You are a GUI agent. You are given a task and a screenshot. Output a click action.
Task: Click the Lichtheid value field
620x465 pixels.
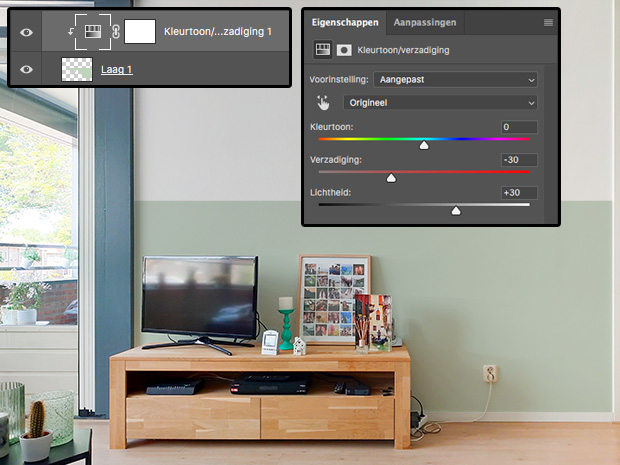coord(519,193)
